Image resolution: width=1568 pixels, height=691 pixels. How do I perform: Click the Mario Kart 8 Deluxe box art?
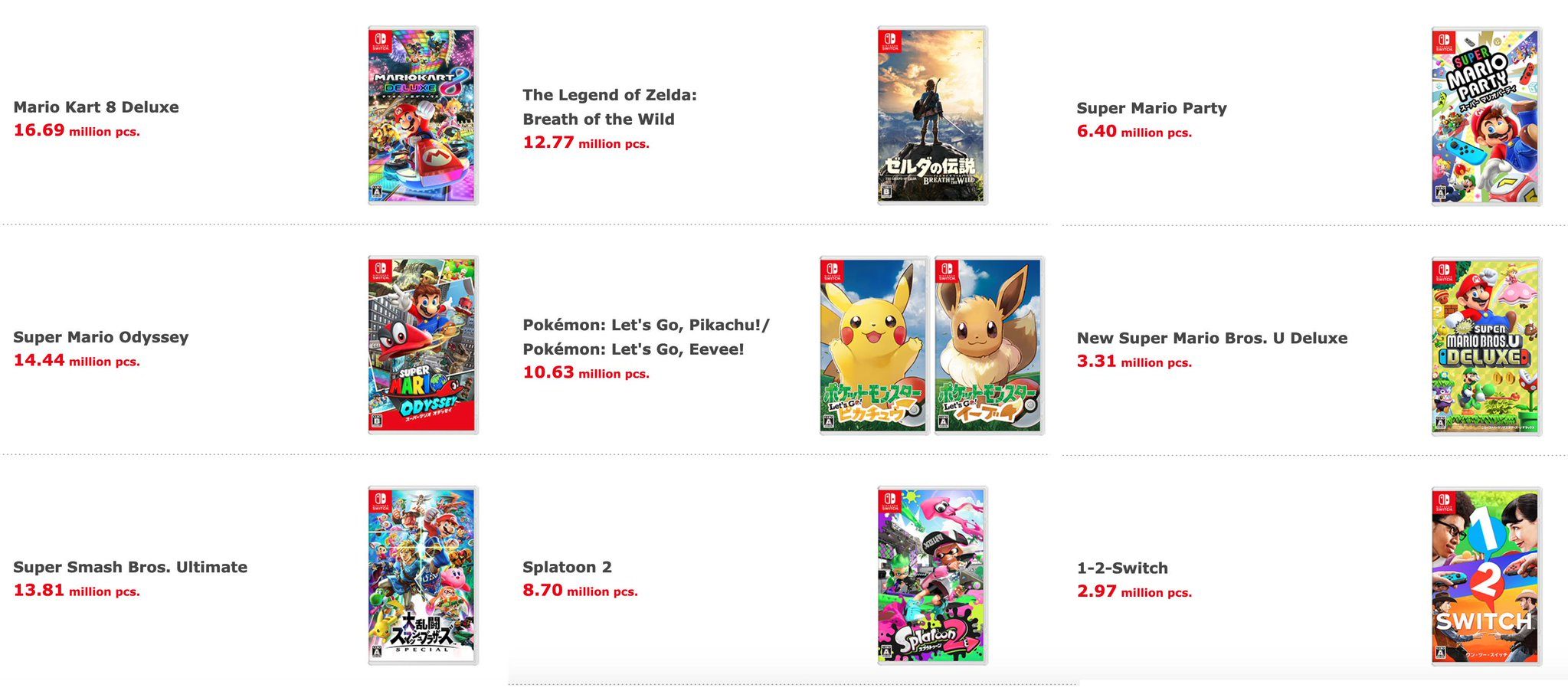[423, 115]
